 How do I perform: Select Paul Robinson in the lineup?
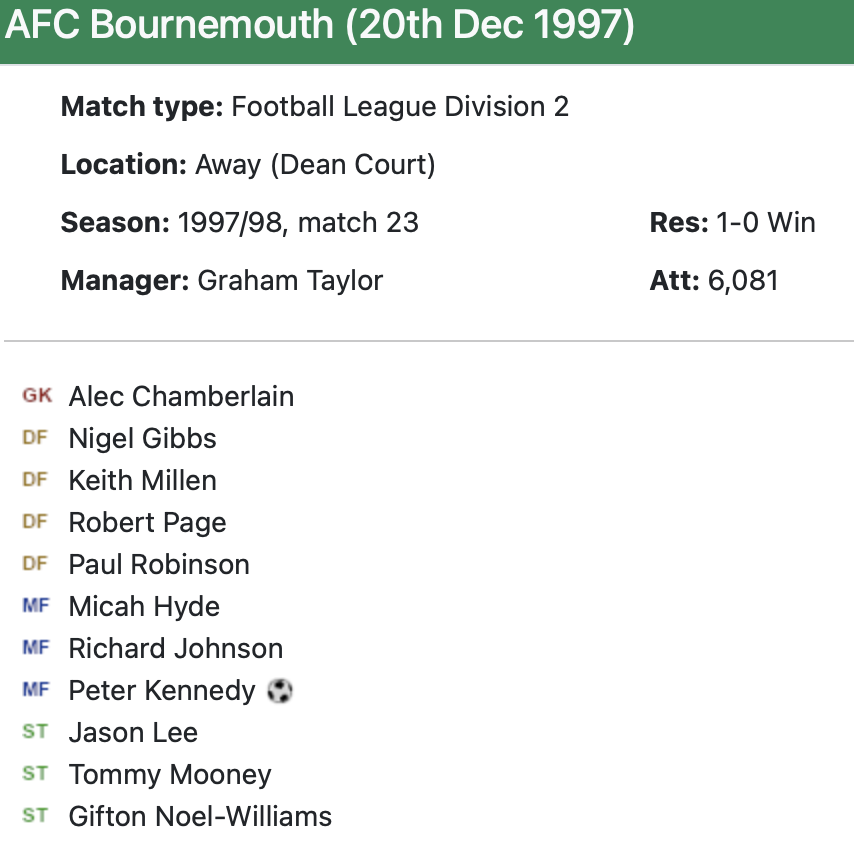(x=159, y=565)
